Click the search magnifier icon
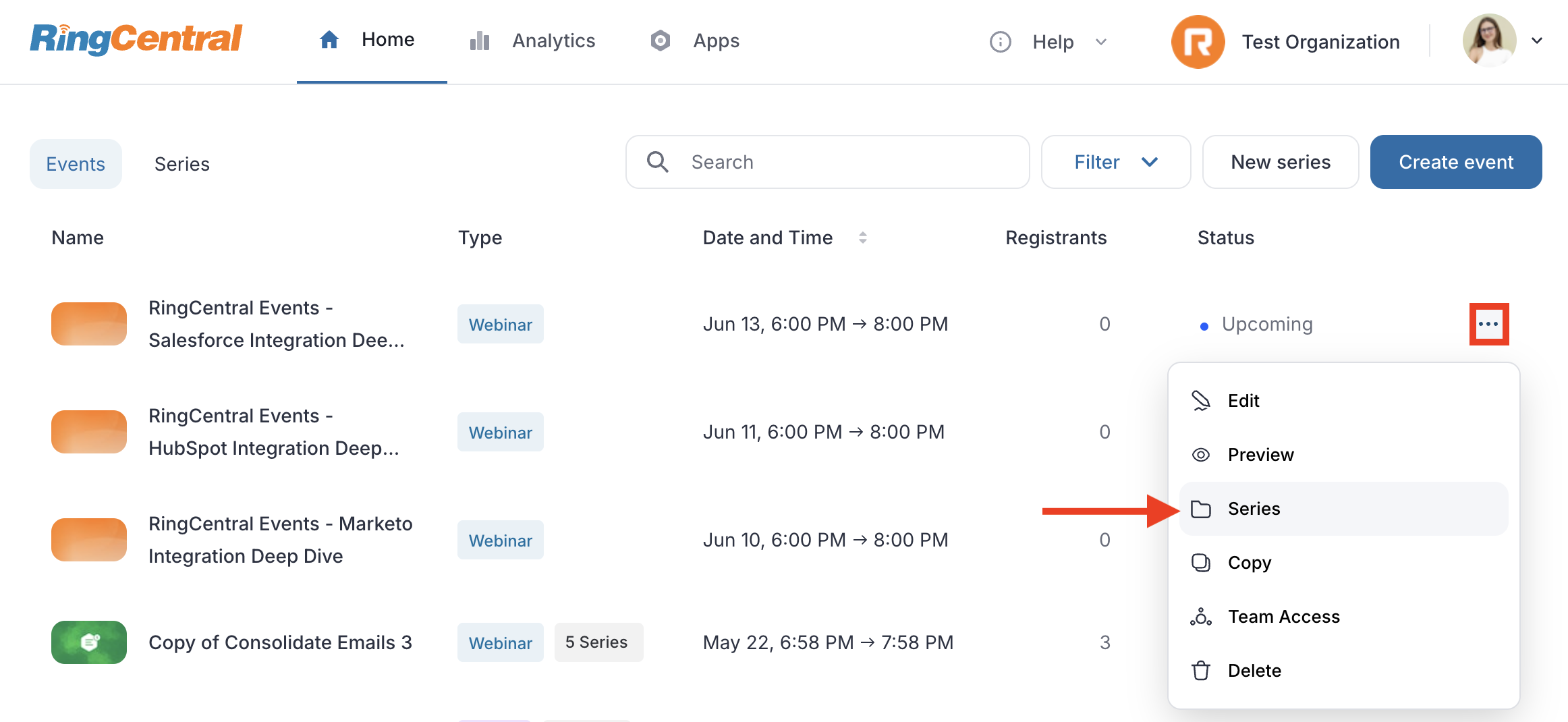Image resolution: width=1568 pixels, height=722 pixels. pyautogui.click(x=658, y=162)
